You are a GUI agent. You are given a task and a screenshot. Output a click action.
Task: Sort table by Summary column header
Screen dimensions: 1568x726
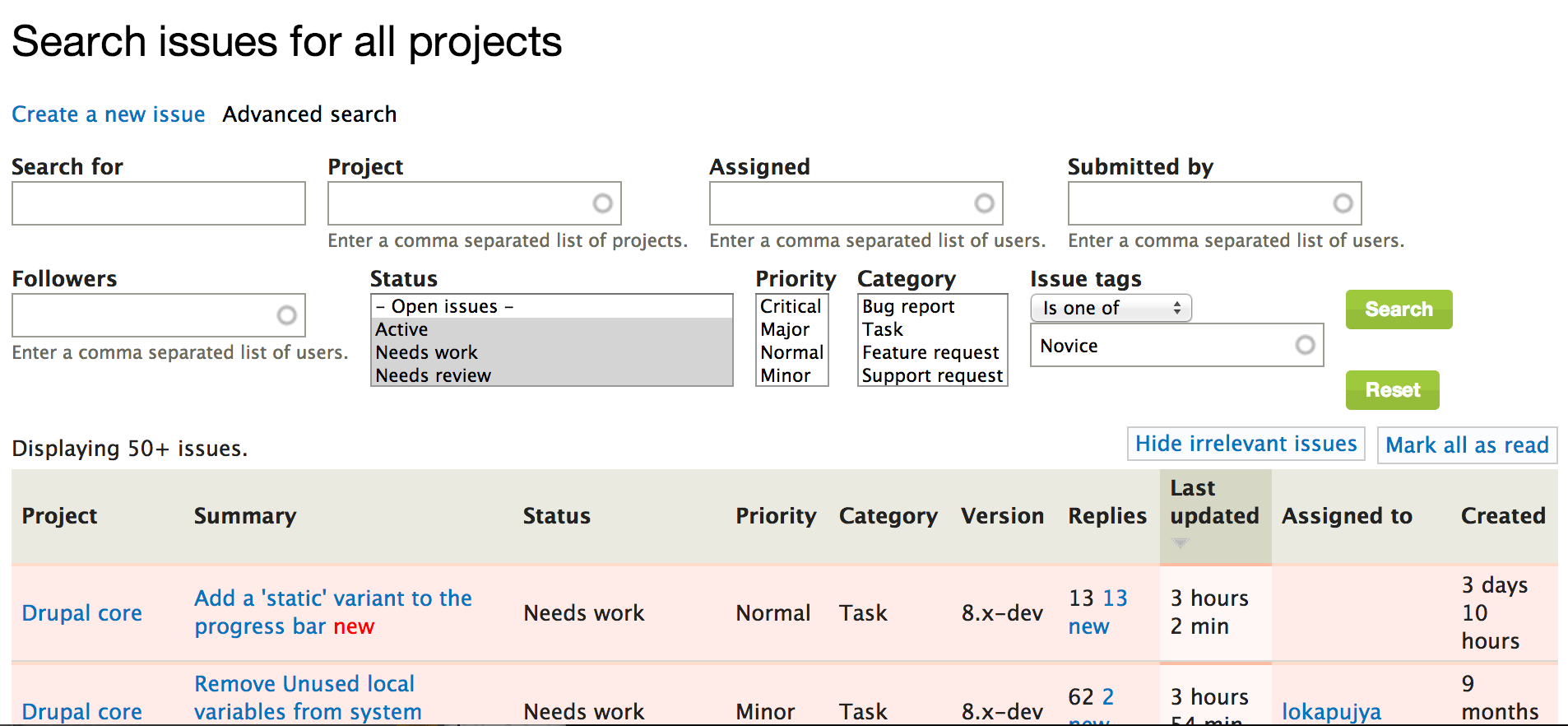[x=245, y=516]
